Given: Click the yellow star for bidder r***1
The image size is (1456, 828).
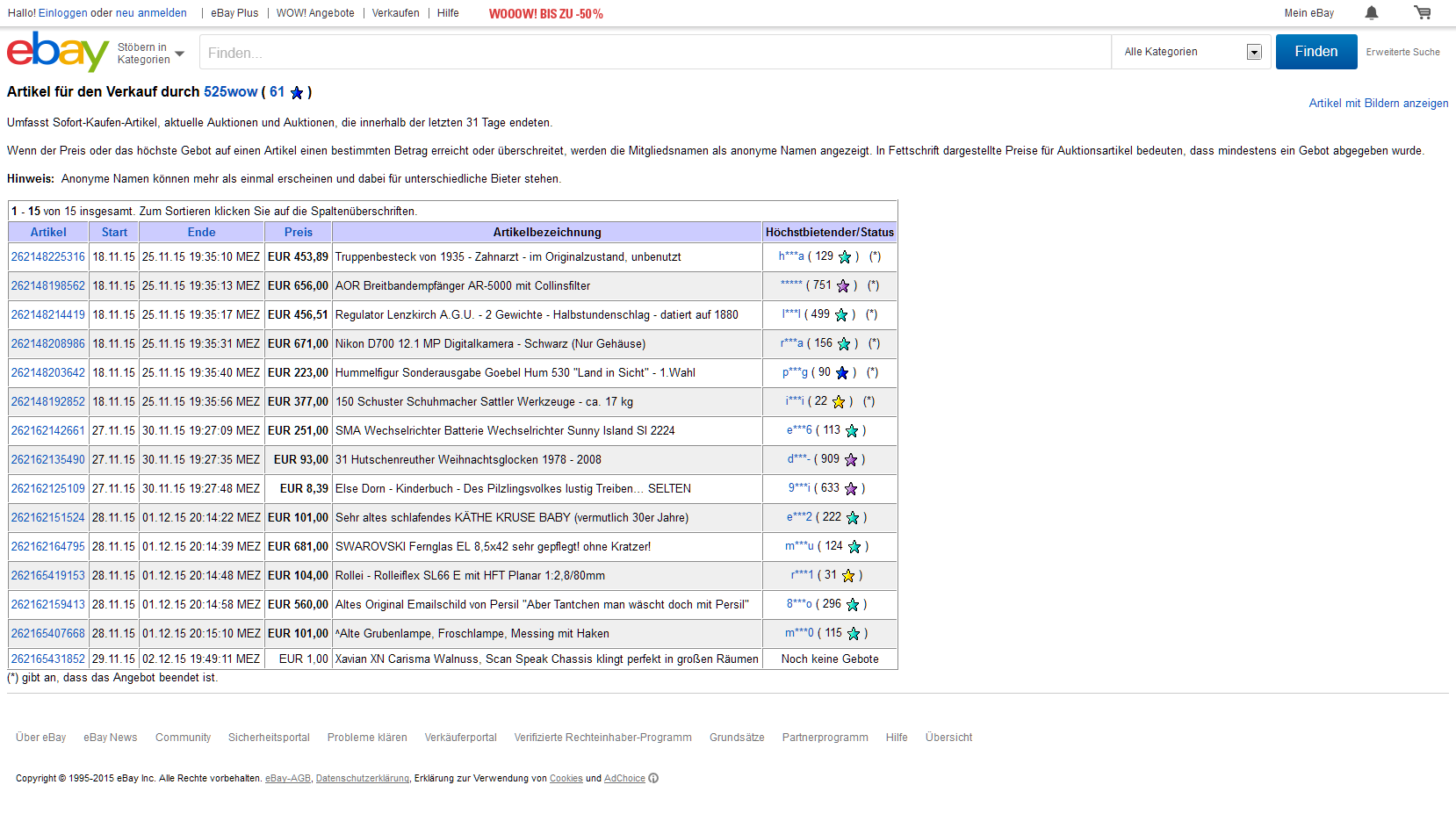Looking at the screenshot, I should tap(848, 576).
